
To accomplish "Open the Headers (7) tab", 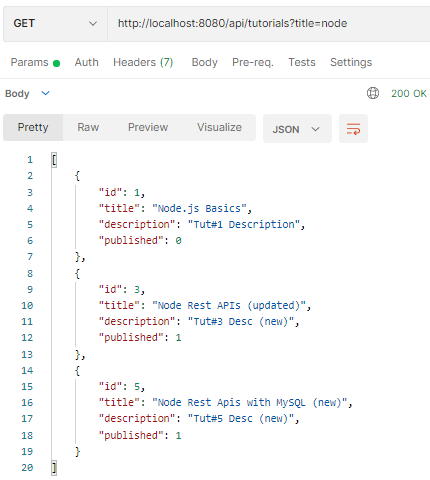I will (143, 62).
